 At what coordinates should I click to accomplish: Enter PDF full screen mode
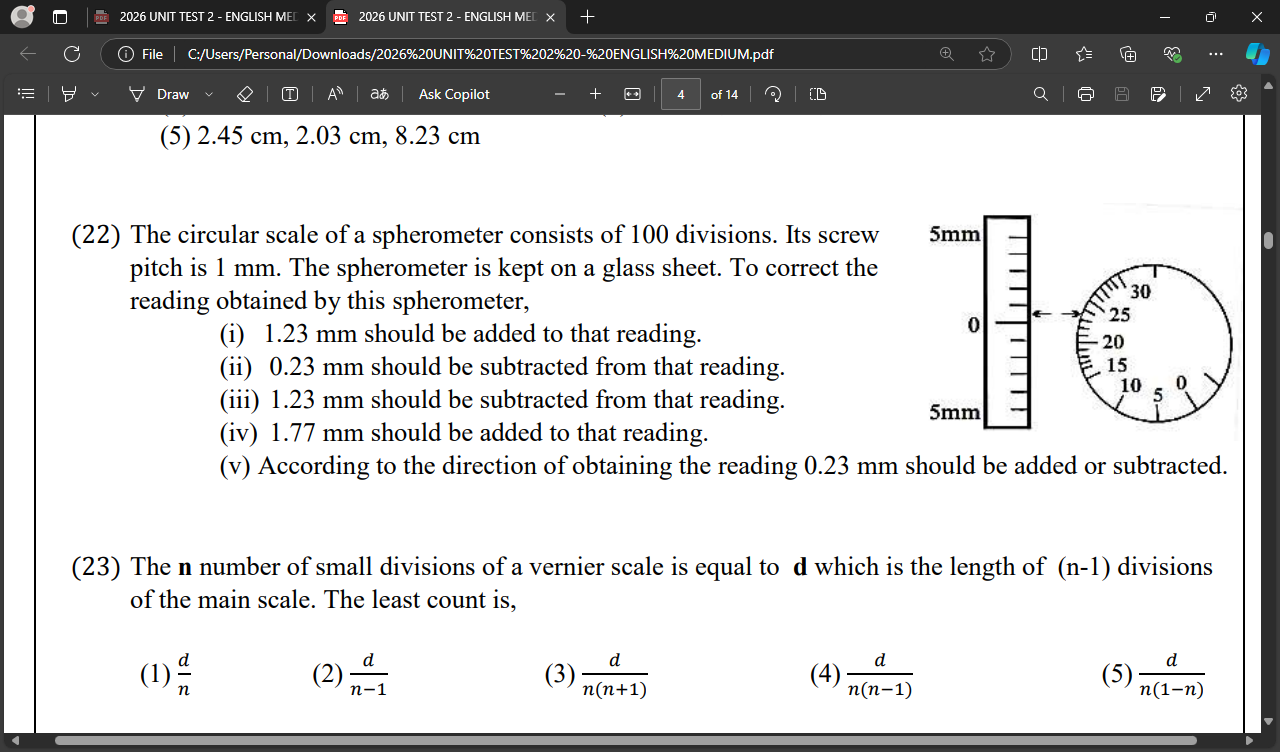1203,94
